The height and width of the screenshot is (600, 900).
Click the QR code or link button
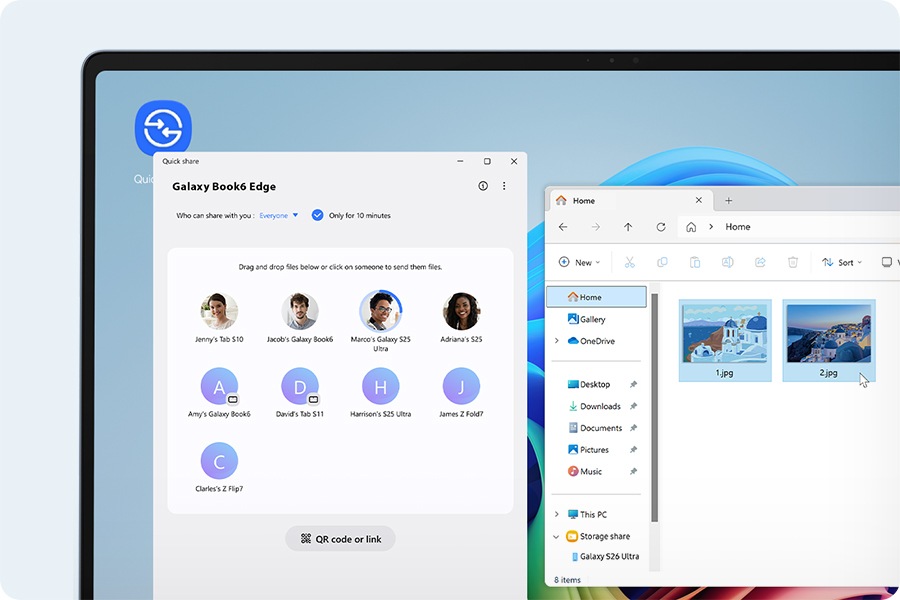pyautogui.click(x=340, y=539)
